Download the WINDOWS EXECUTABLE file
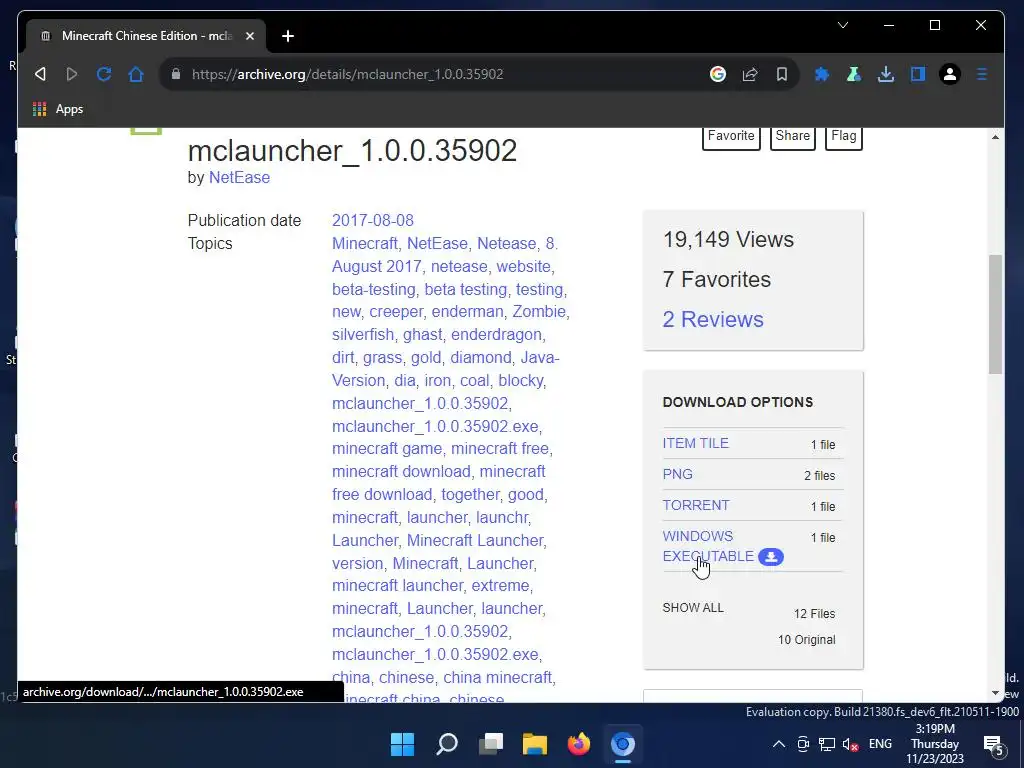This screenshot has width=1024, height=768. coord(708,546)
